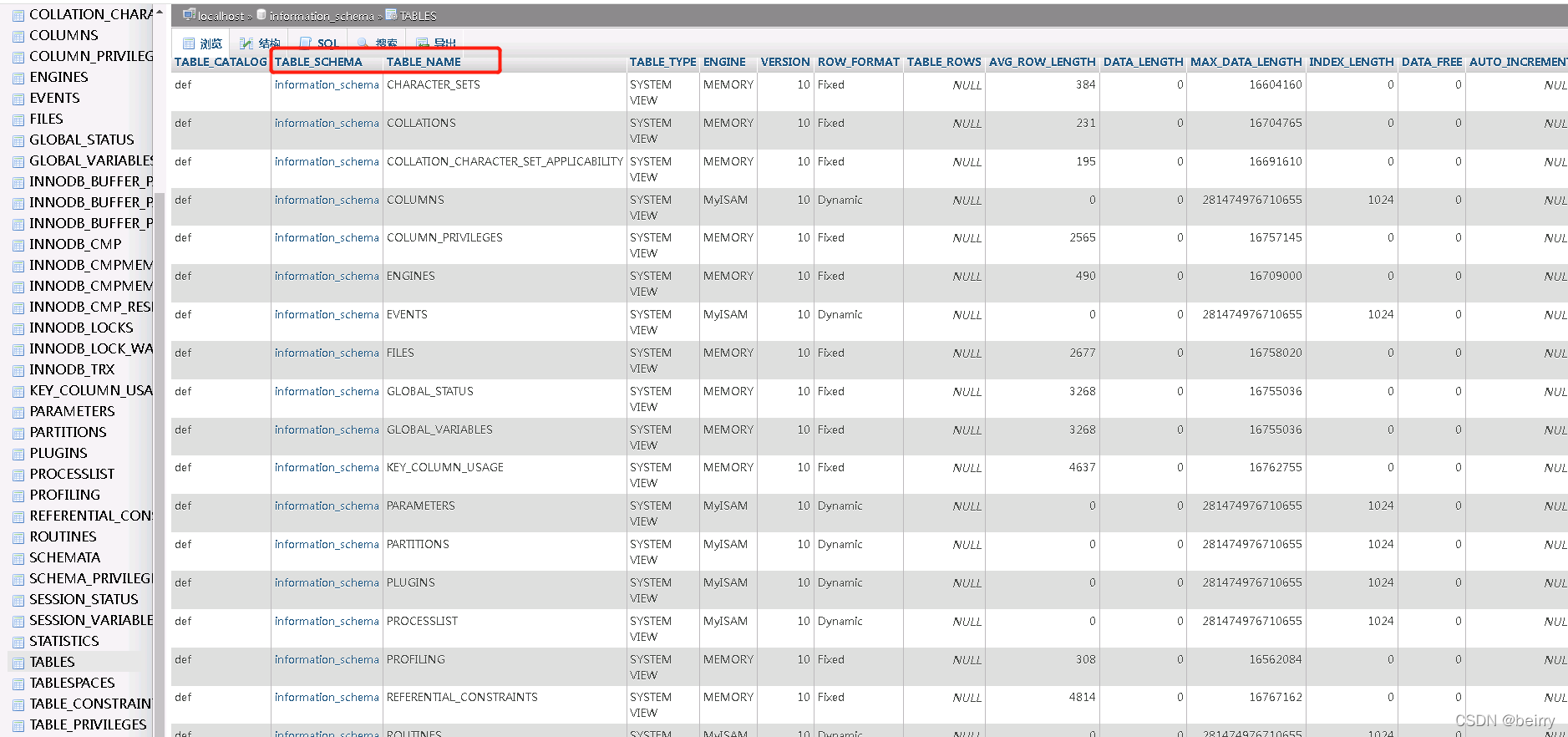Open the 导出 (Export) tab

[436, 43]
